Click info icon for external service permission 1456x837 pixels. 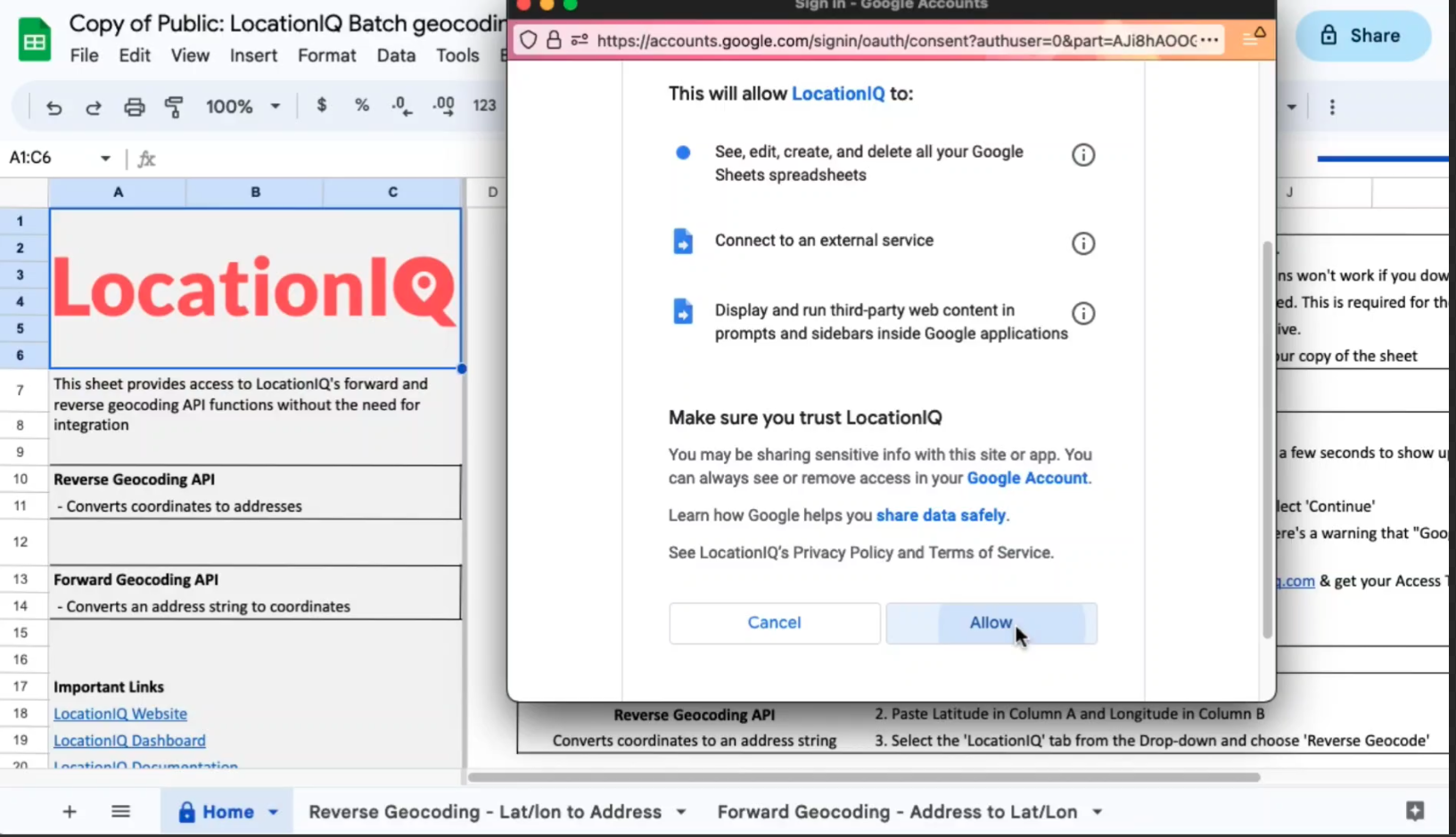click(1082, 243)
